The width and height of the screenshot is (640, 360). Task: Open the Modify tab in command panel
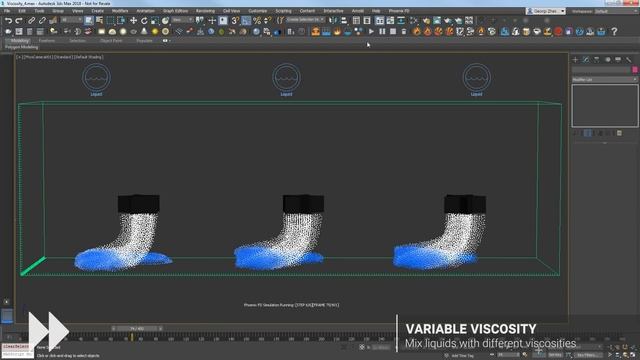click(x=586, y=60)
